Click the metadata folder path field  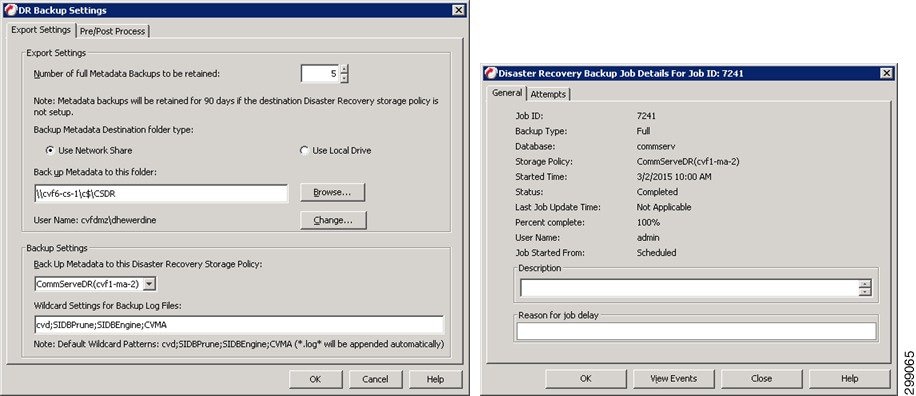point(161,193)
